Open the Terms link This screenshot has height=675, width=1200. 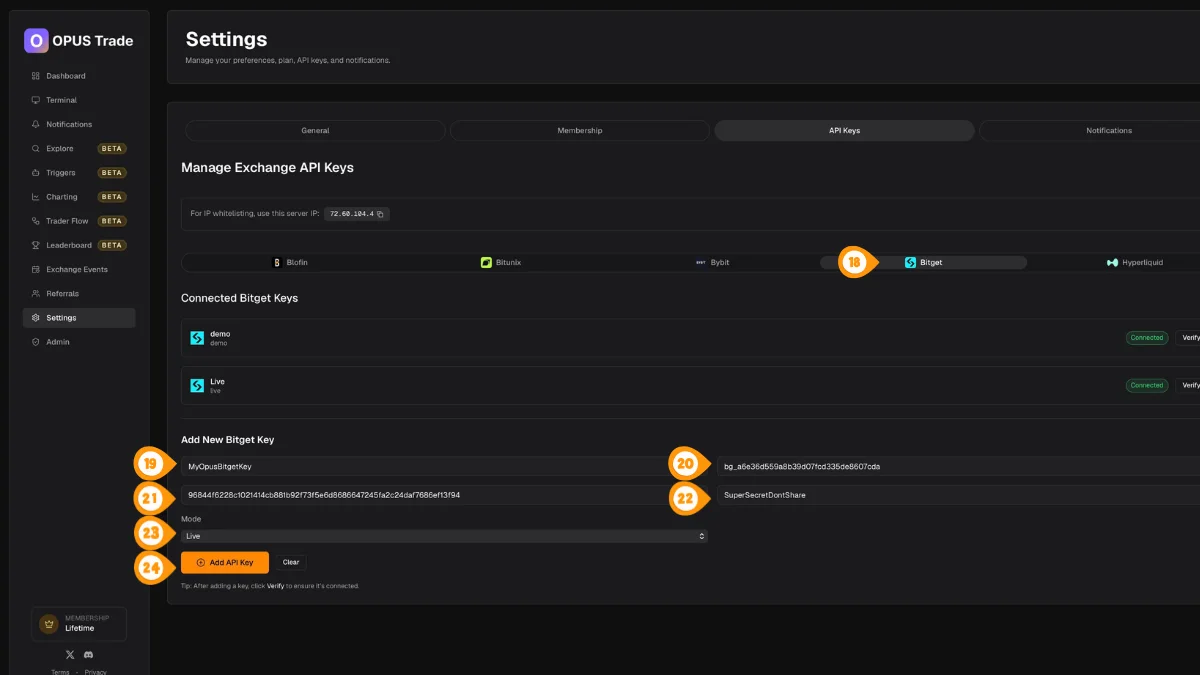(x=60, y=672)
